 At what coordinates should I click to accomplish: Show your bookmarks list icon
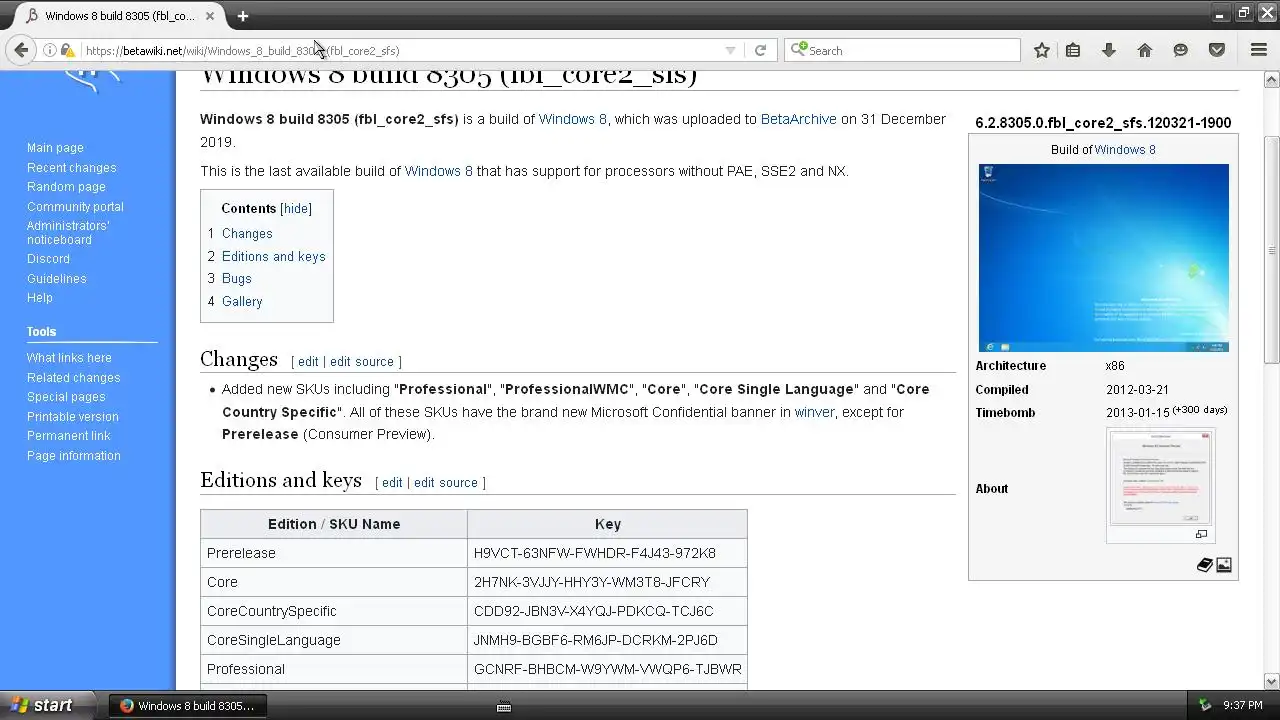(1073, 50)
